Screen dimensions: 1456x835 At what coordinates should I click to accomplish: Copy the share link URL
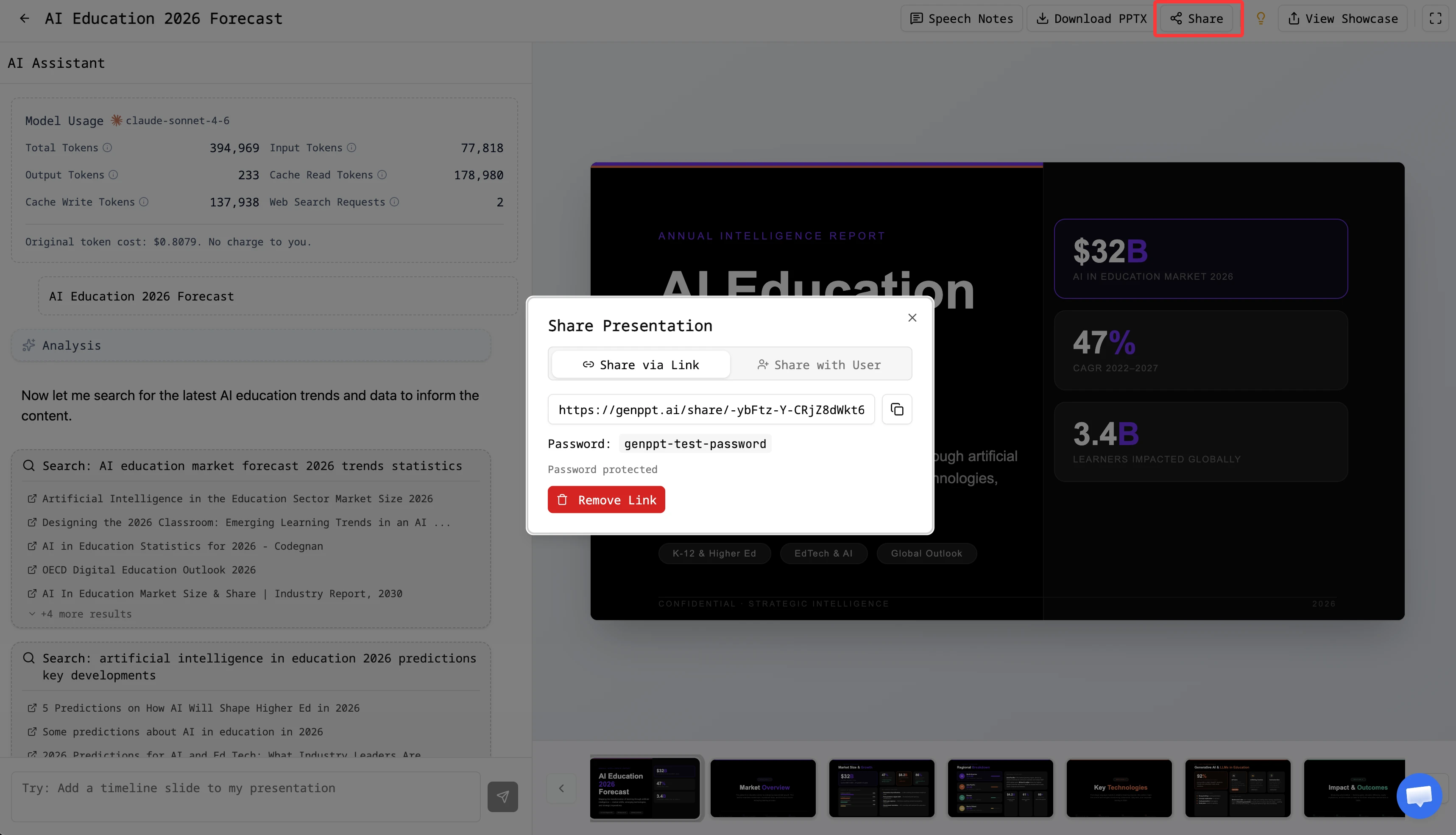click(x=897, y=409)
